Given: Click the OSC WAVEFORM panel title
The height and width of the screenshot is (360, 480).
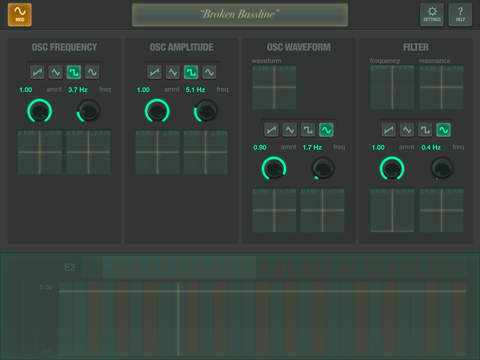Looking at the screenshot, I should point(299,47).
